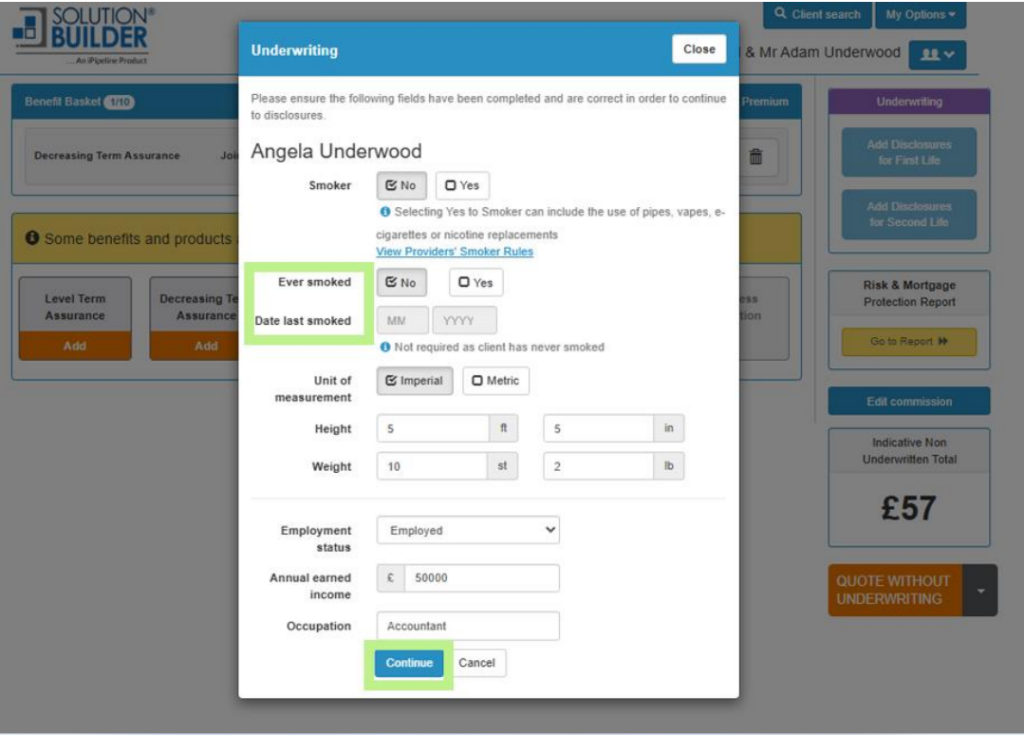Image resolution: width=1024 pixels, height=735 pixels.
Task: Click the Client search magnifier button
Action: (817, 15)
